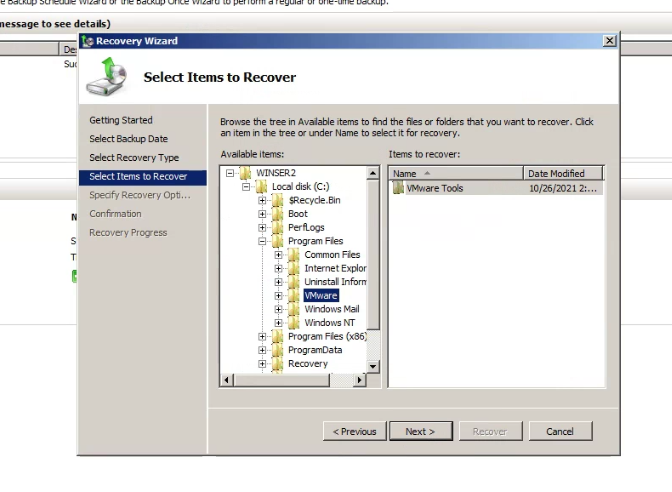This screenshot has width=672, height=492.
Task: Click the disabled Recover button
Action: click(491, 431)
